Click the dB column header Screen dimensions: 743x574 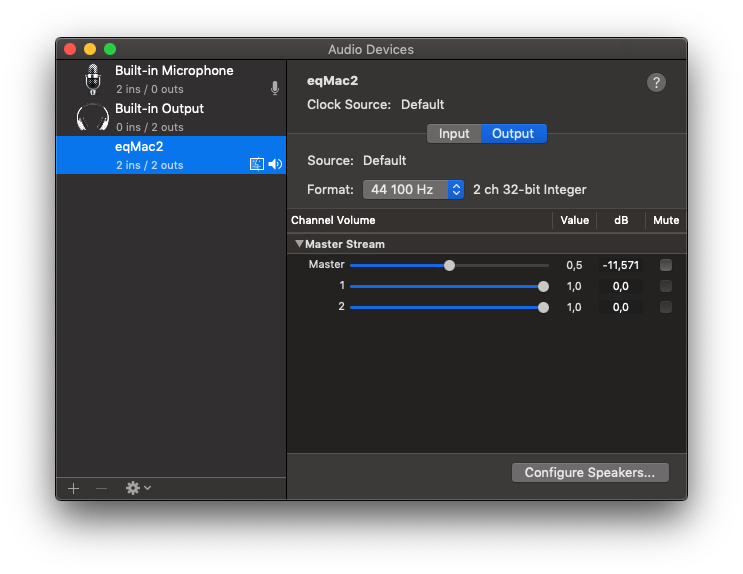621,220
